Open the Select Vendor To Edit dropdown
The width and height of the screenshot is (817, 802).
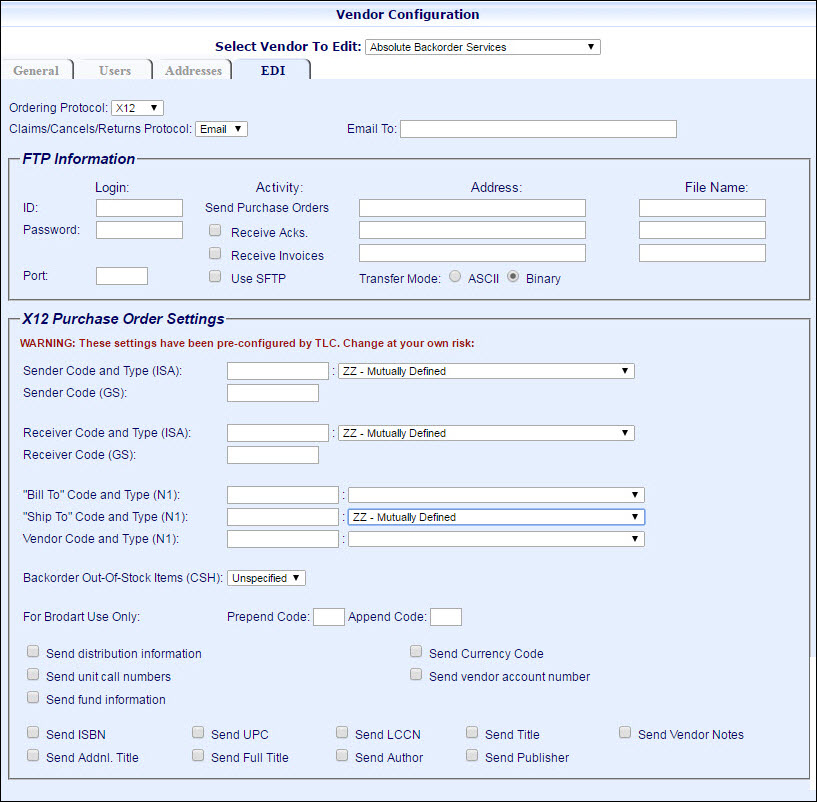[482, 47]
